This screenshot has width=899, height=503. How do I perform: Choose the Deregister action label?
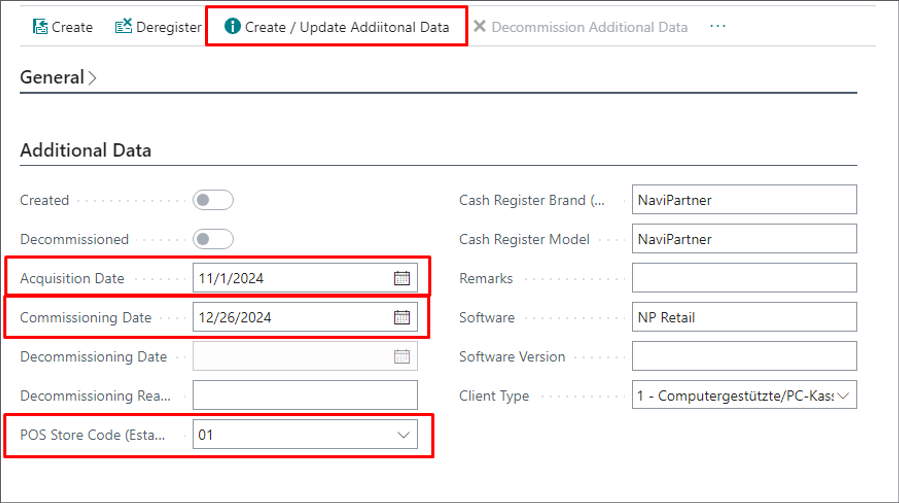tap(169, 27)
